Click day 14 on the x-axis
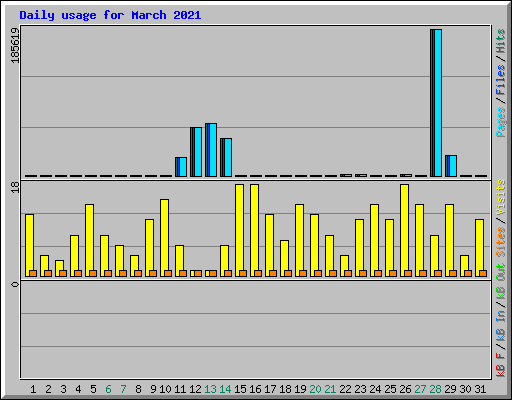 [x=225, y=389]
